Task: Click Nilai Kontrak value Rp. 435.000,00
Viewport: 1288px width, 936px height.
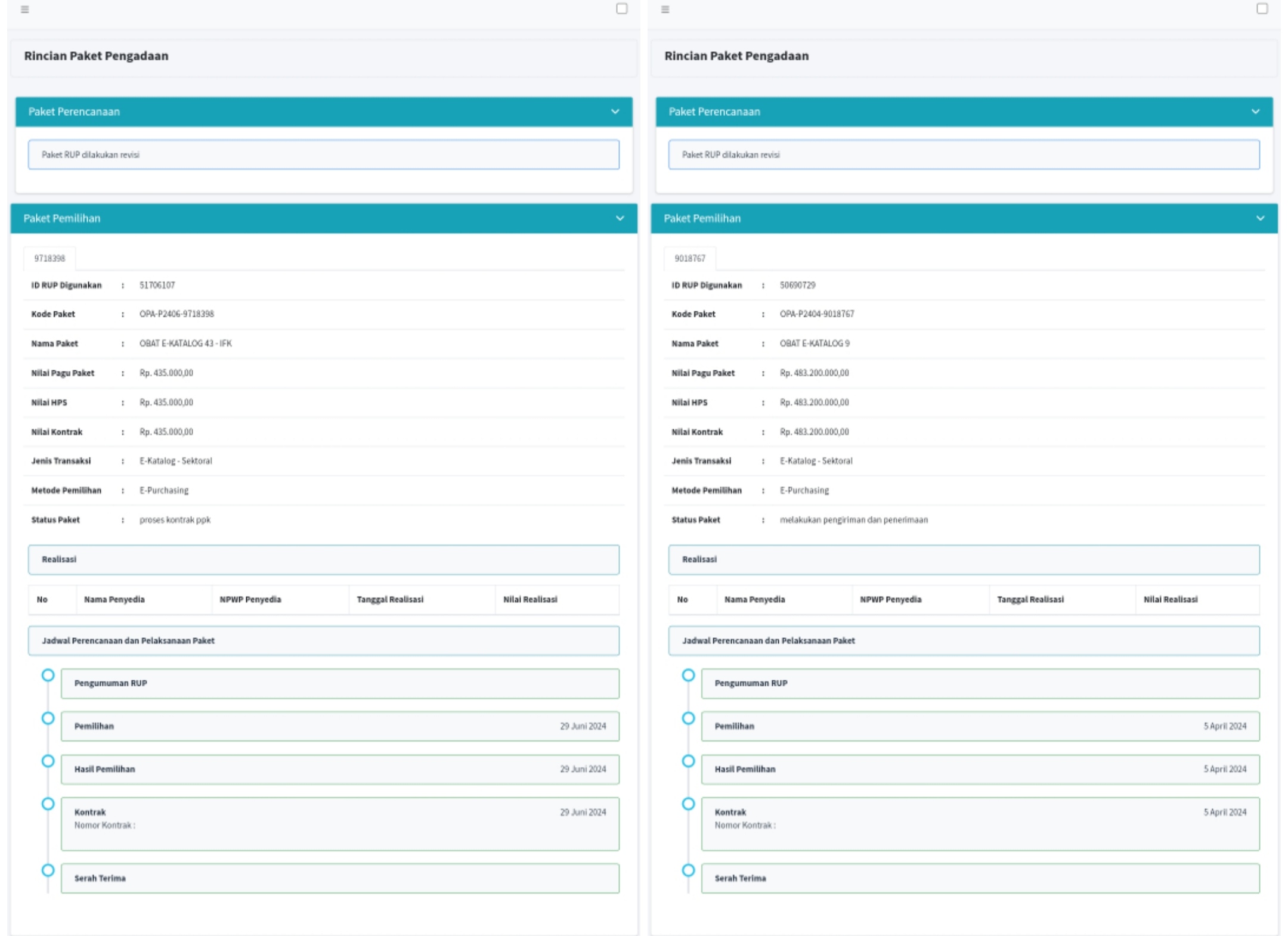Action: (166, 432)
